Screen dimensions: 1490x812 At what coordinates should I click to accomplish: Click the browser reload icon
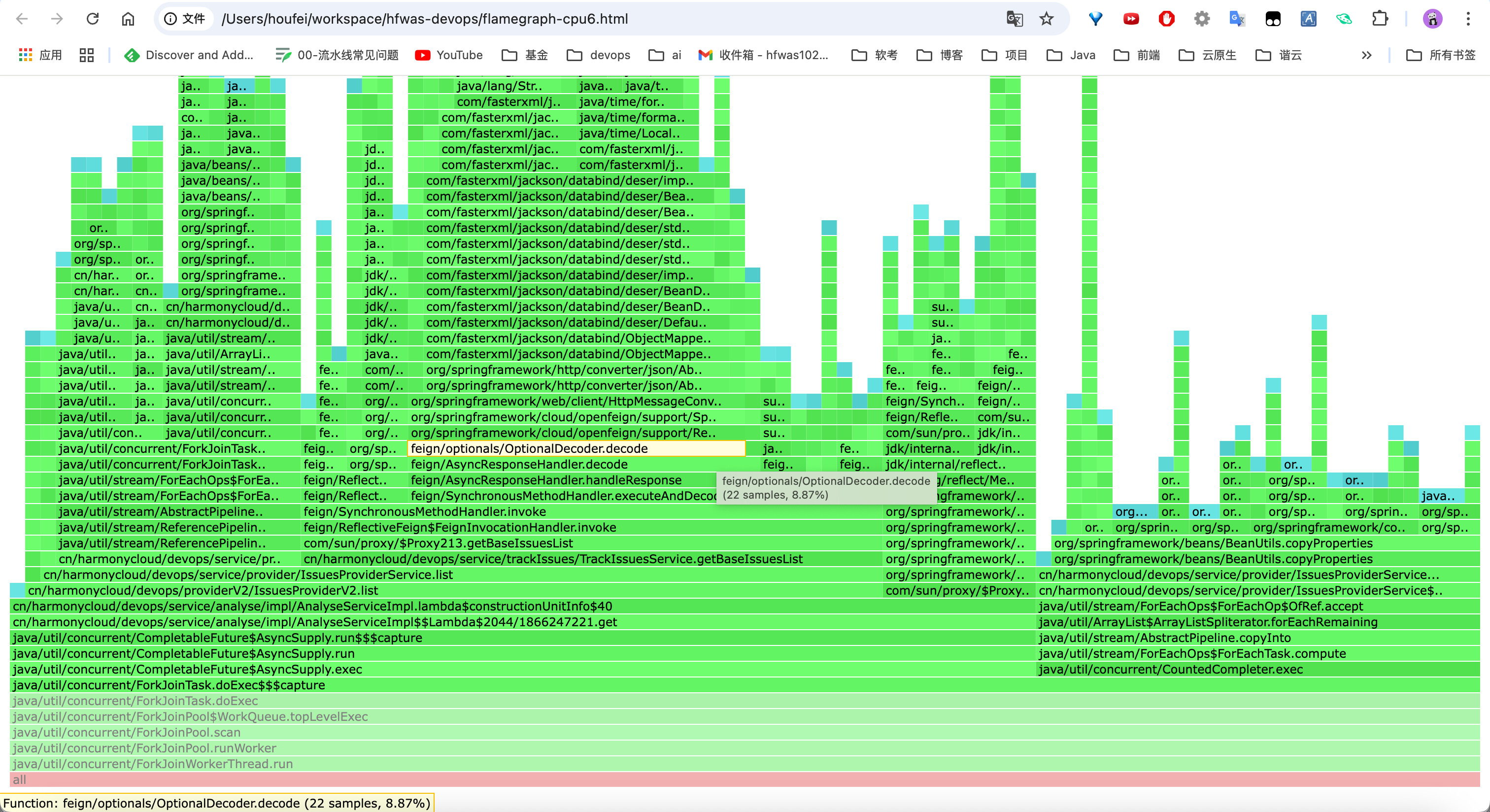click(93, 19)
